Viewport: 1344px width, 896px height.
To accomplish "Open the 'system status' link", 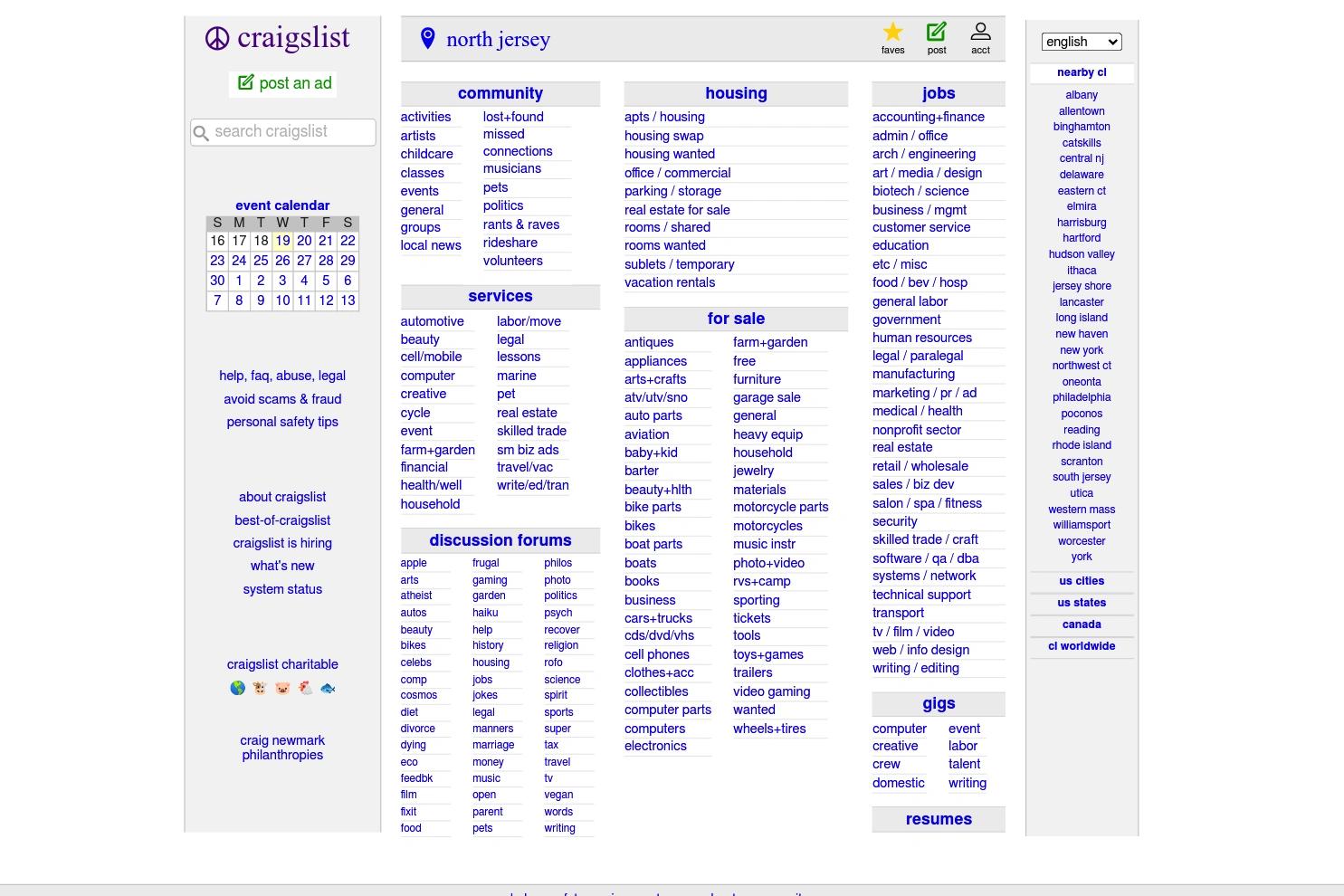I will coord(282,589).
